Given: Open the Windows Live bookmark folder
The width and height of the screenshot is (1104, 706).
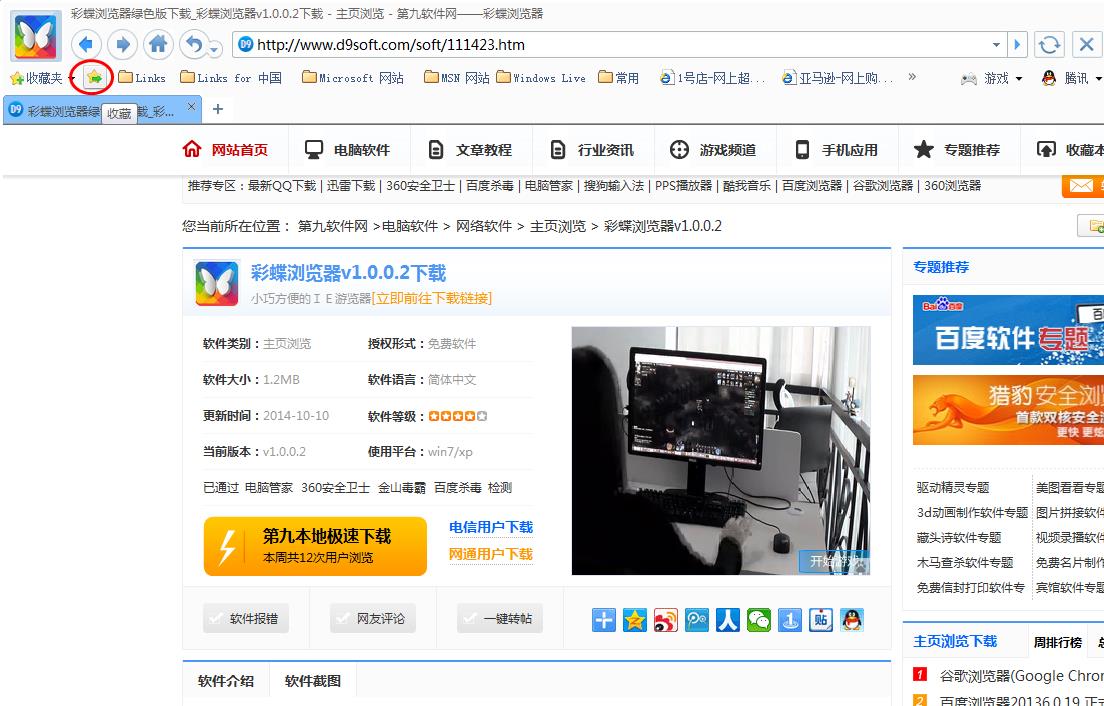Looking at the screenshot, I should pyautogui.click(x=541, y=78).
